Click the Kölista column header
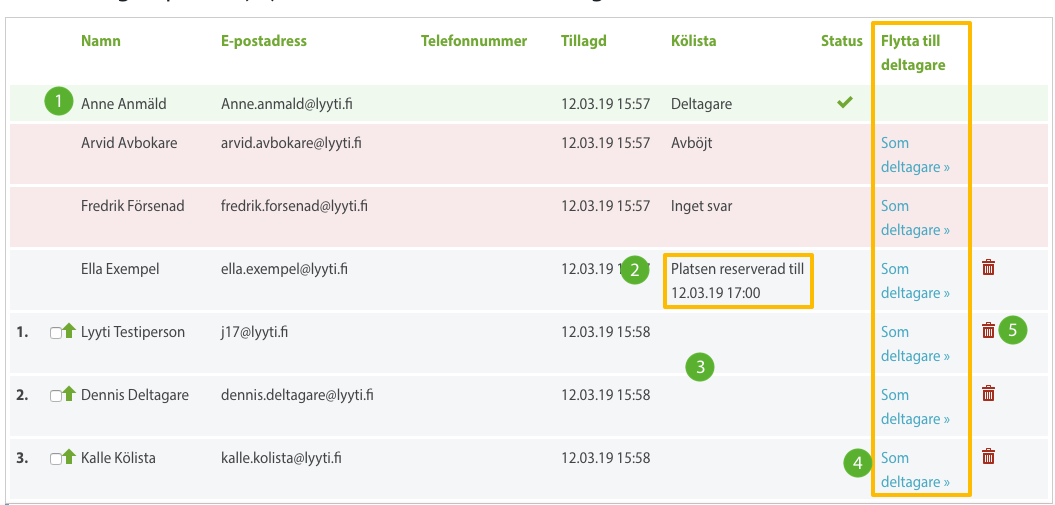 point(693,41)
